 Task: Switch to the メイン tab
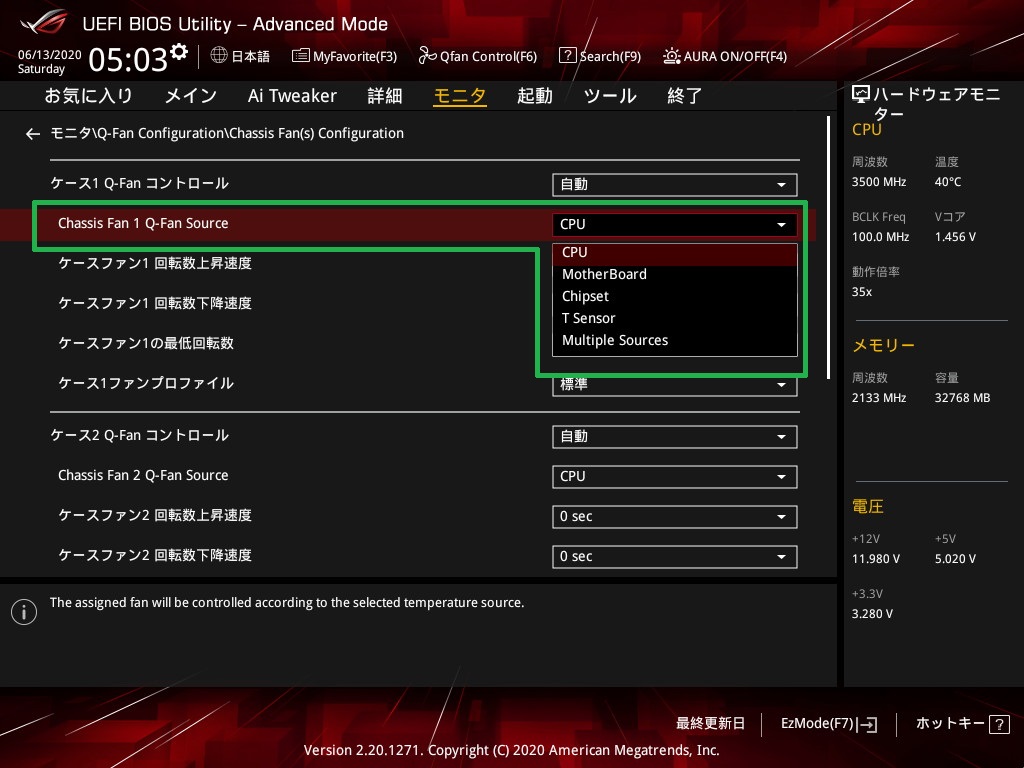point(191,96)
